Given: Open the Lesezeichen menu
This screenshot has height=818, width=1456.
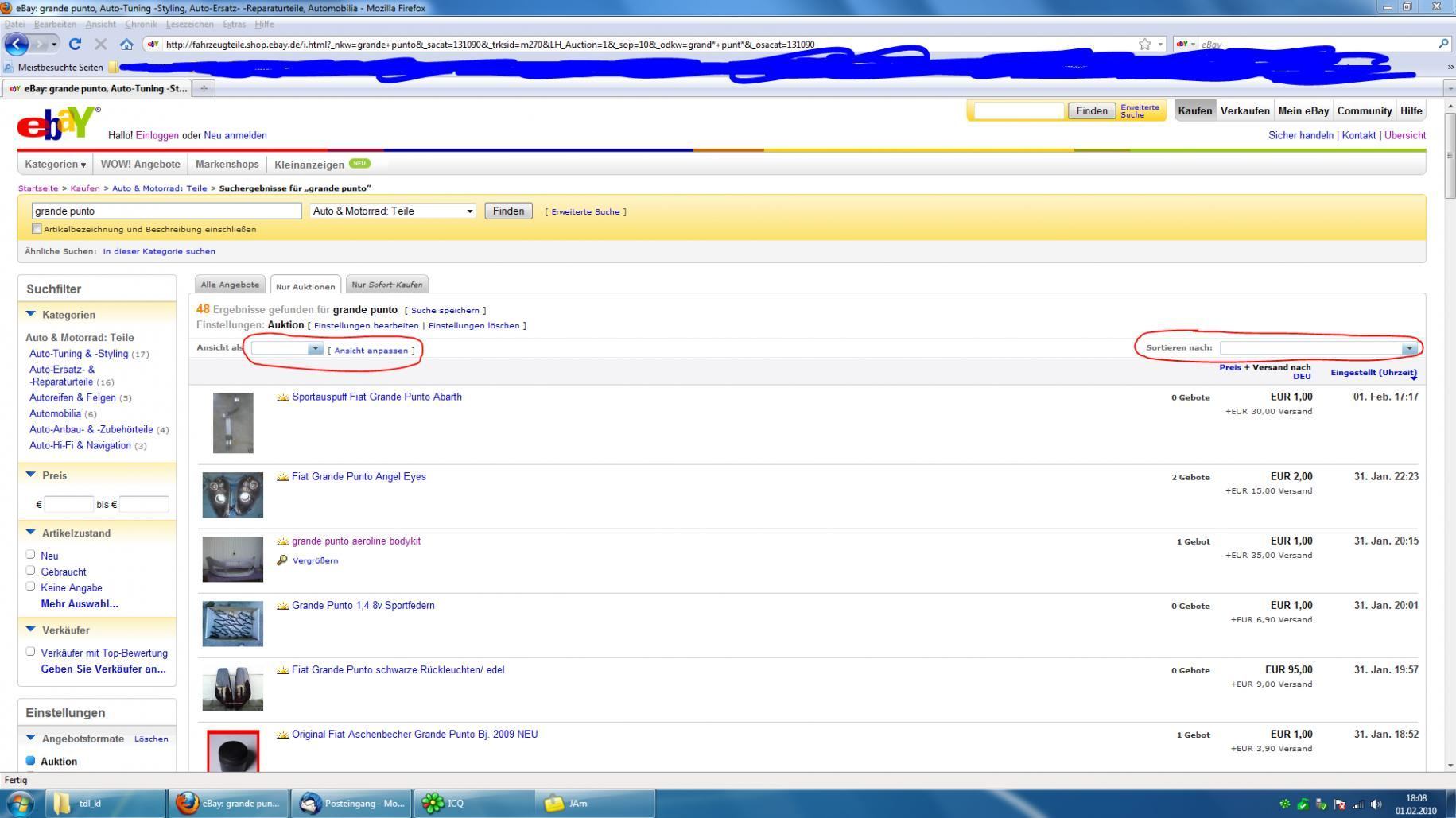Looking at the screenshot, I should (x=189, y=24).
